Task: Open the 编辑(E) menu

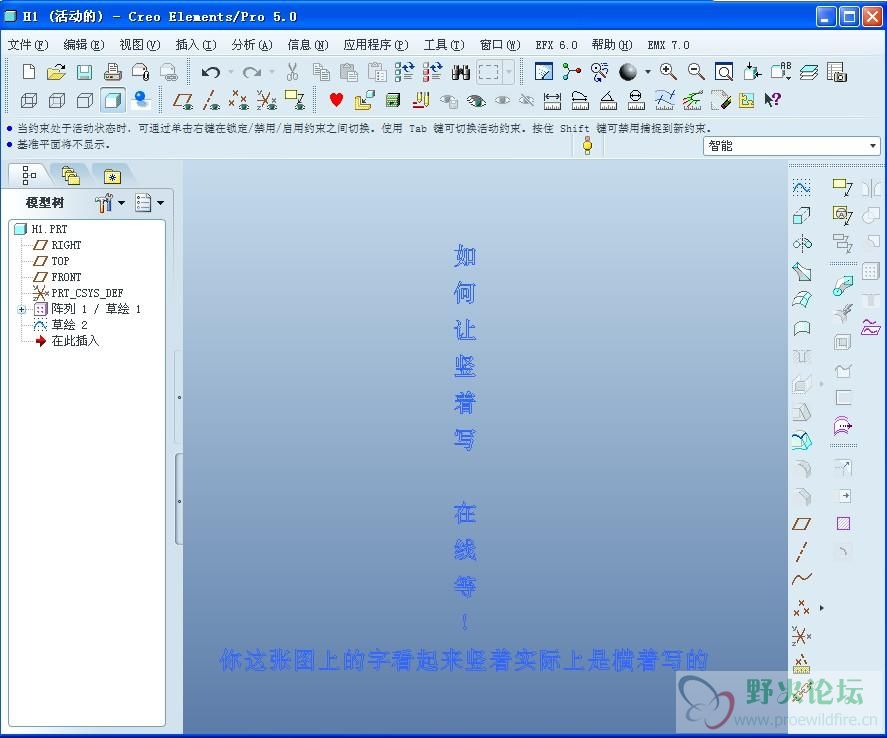Action: pyautogui.click(x=84, y=45)
